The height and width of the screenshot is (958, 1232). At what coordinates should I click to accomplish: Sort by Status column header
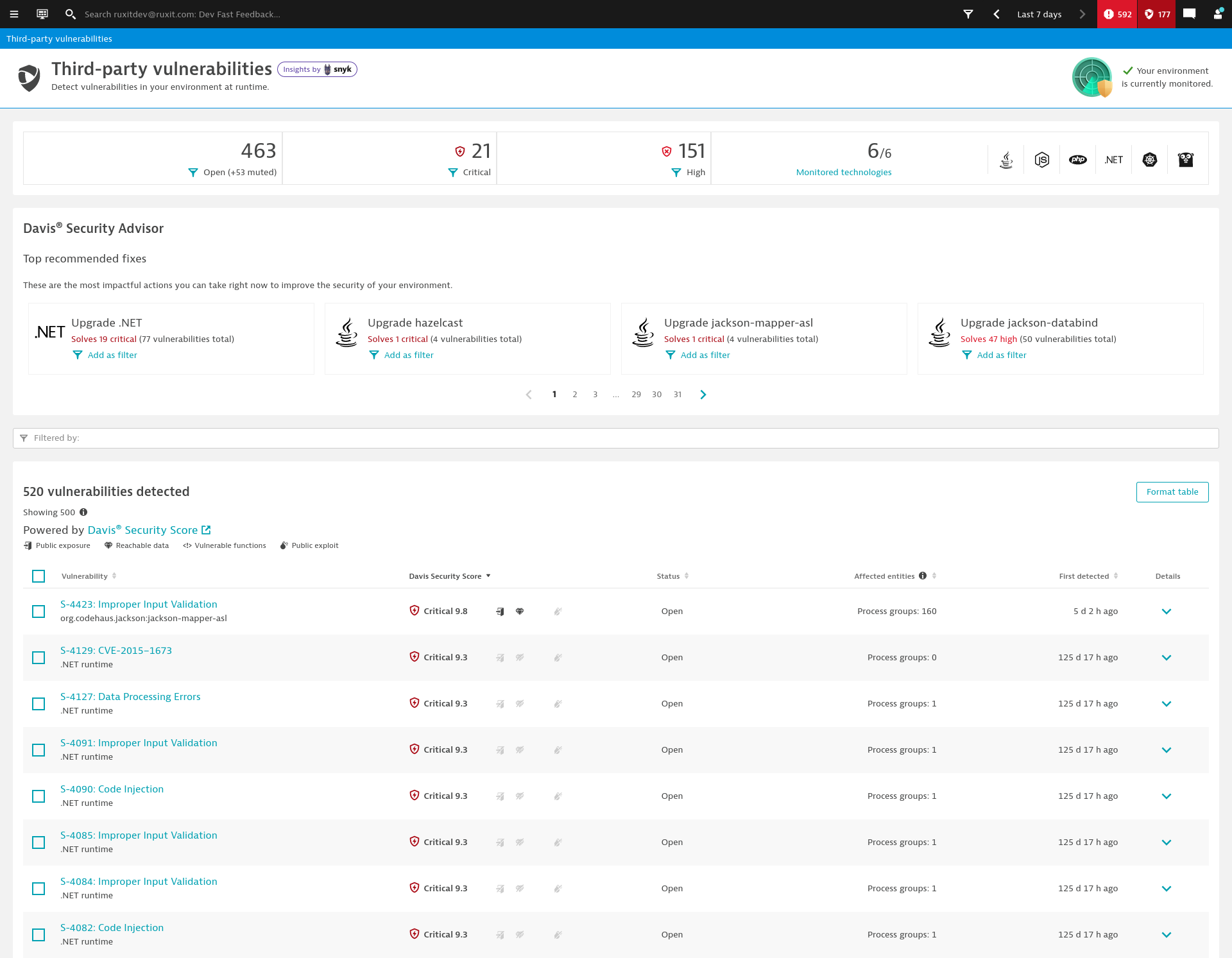pos(672,576)
